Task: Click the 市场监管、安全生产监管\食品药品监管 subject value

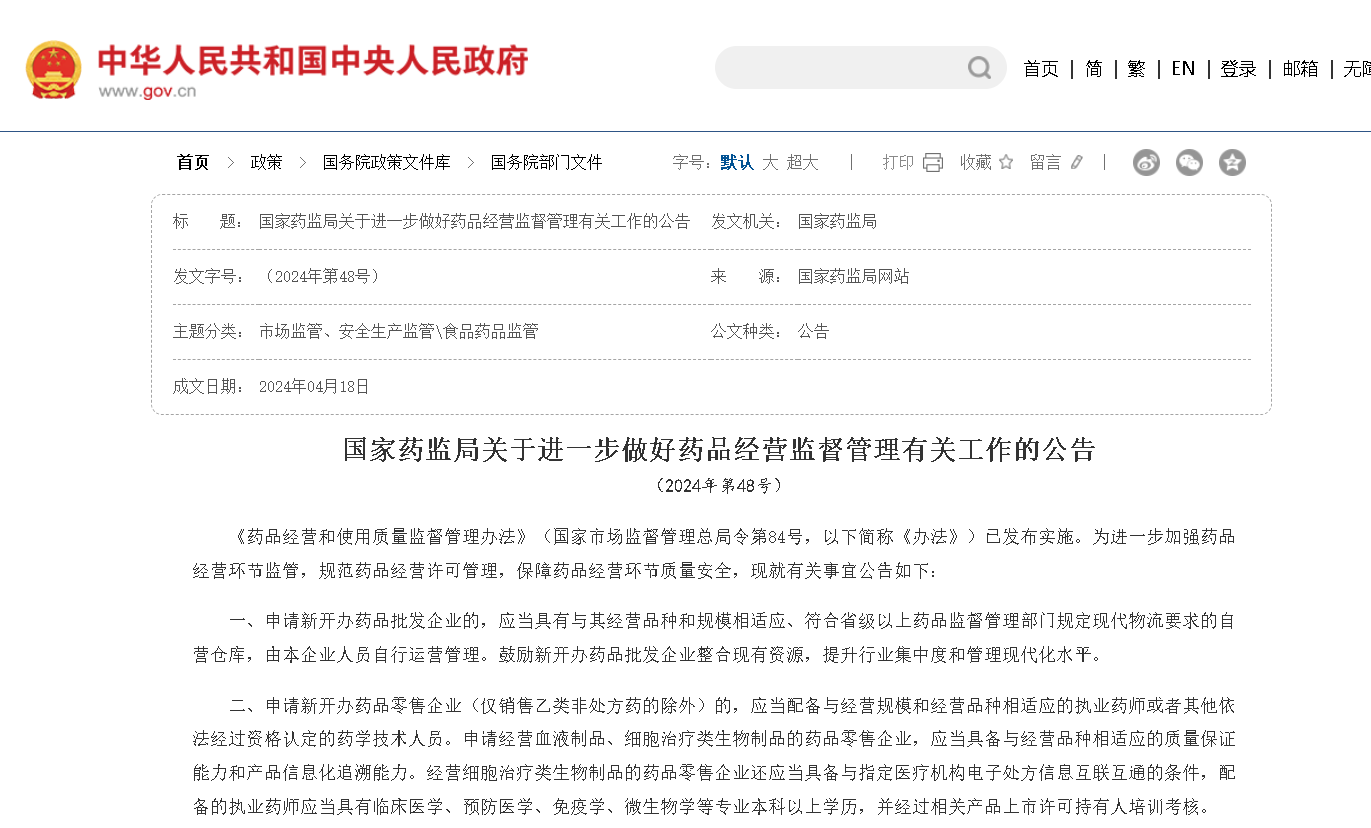Action: coord(398,331)
